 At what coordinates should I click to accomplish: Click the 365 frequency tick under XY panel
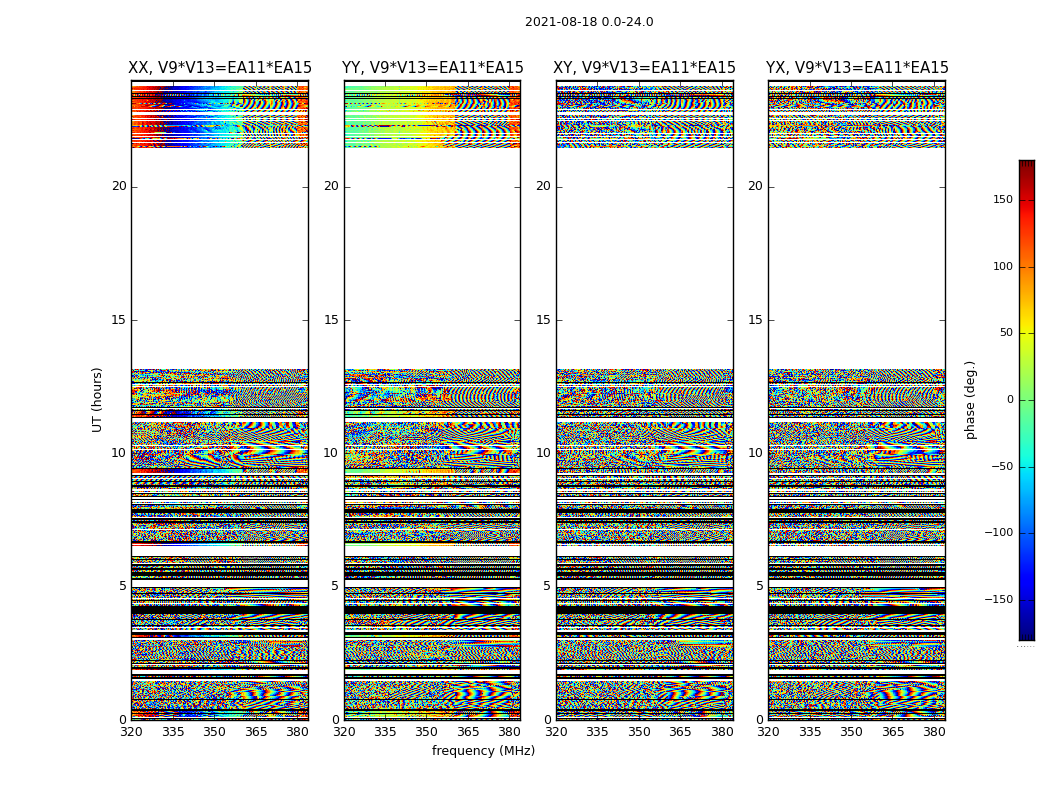[x=680, y=732]
